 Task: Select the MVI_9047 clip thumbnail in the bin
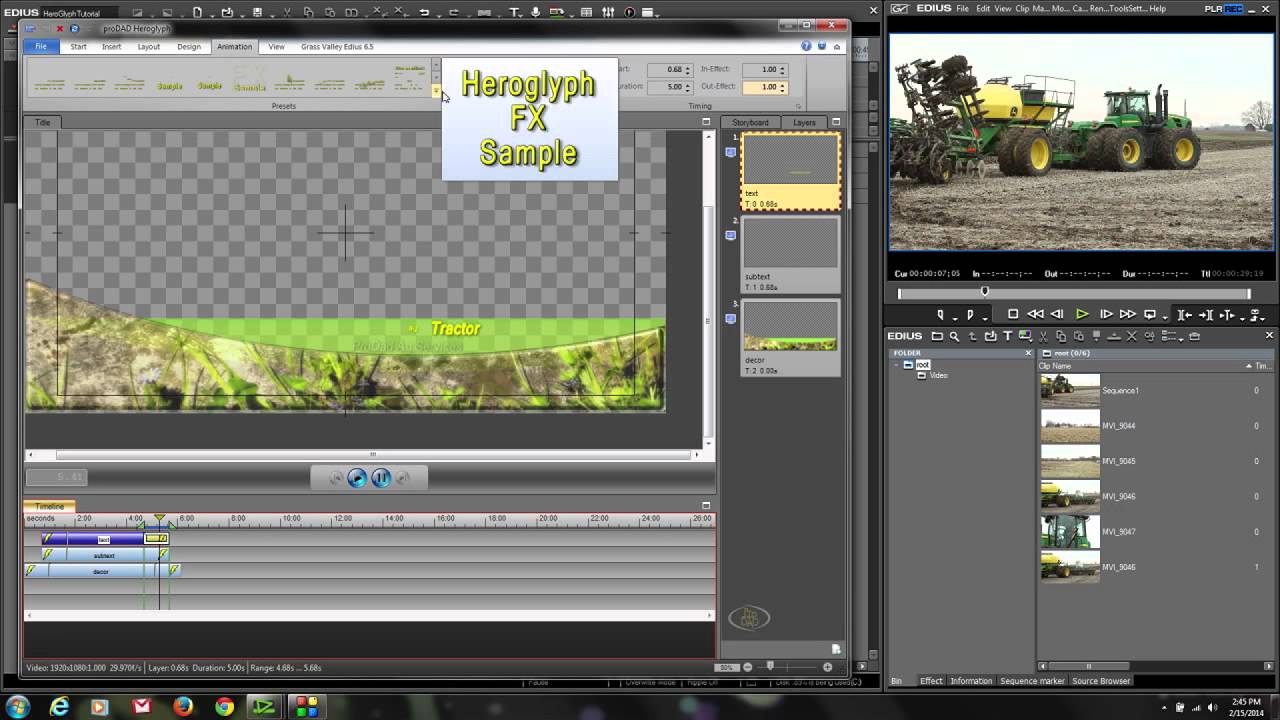click(1070, 531)
